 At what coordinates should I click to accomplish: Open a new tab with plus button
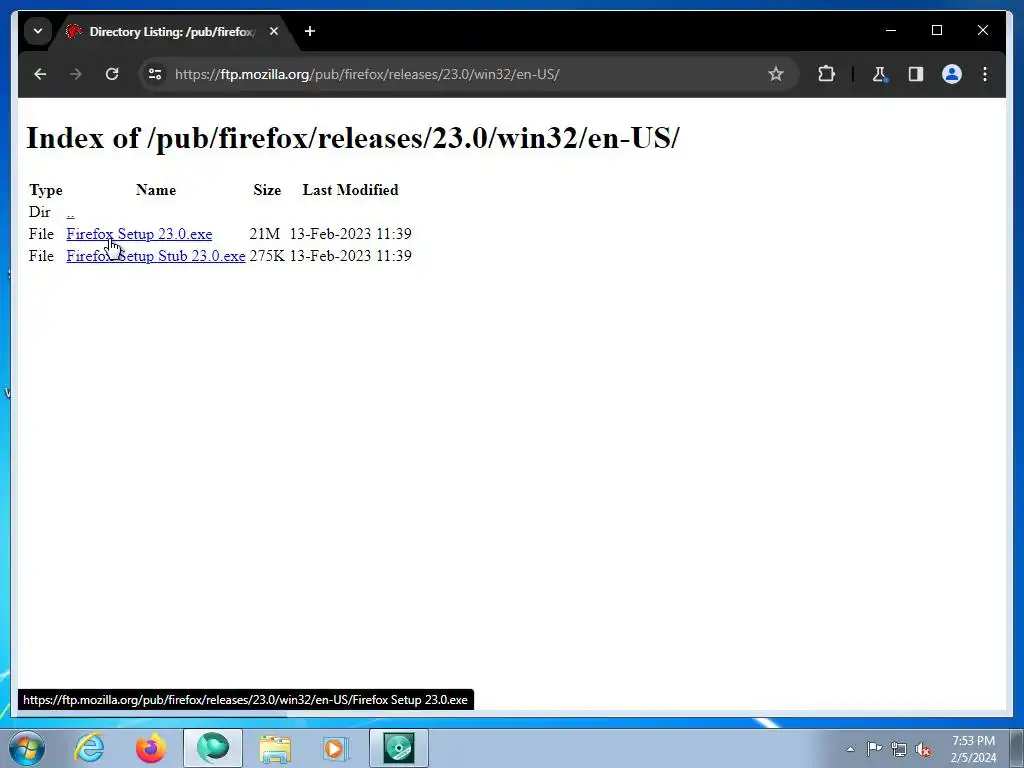[310, 31]
